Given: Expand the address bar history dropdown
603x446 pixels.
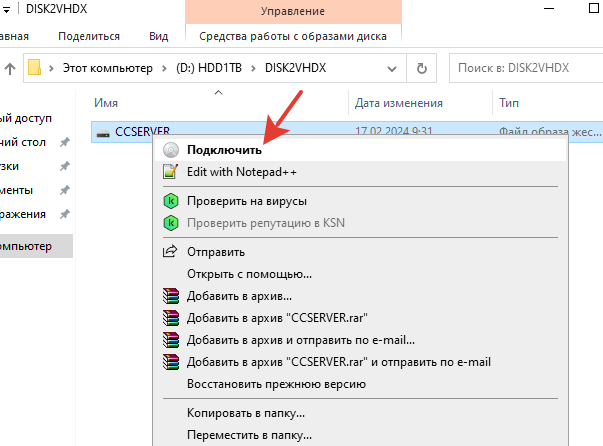Looking at the screenshot, I should coord(392,69).
